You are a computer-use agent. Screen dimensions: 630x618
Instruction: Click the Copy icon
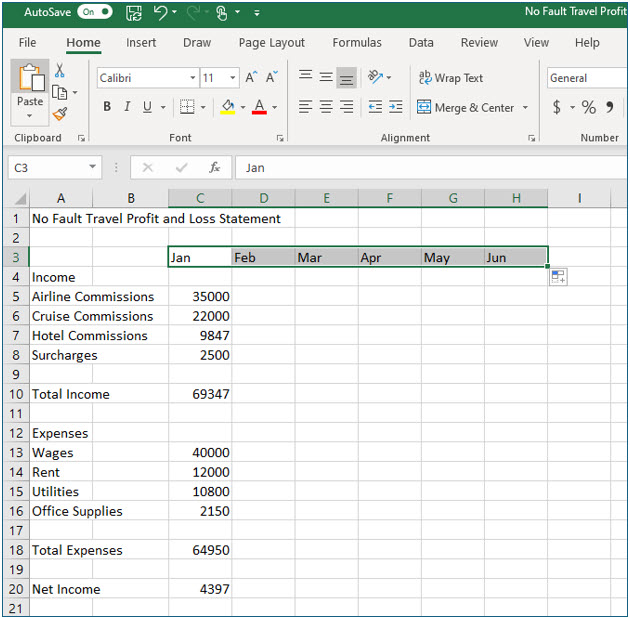coord(60,92)
